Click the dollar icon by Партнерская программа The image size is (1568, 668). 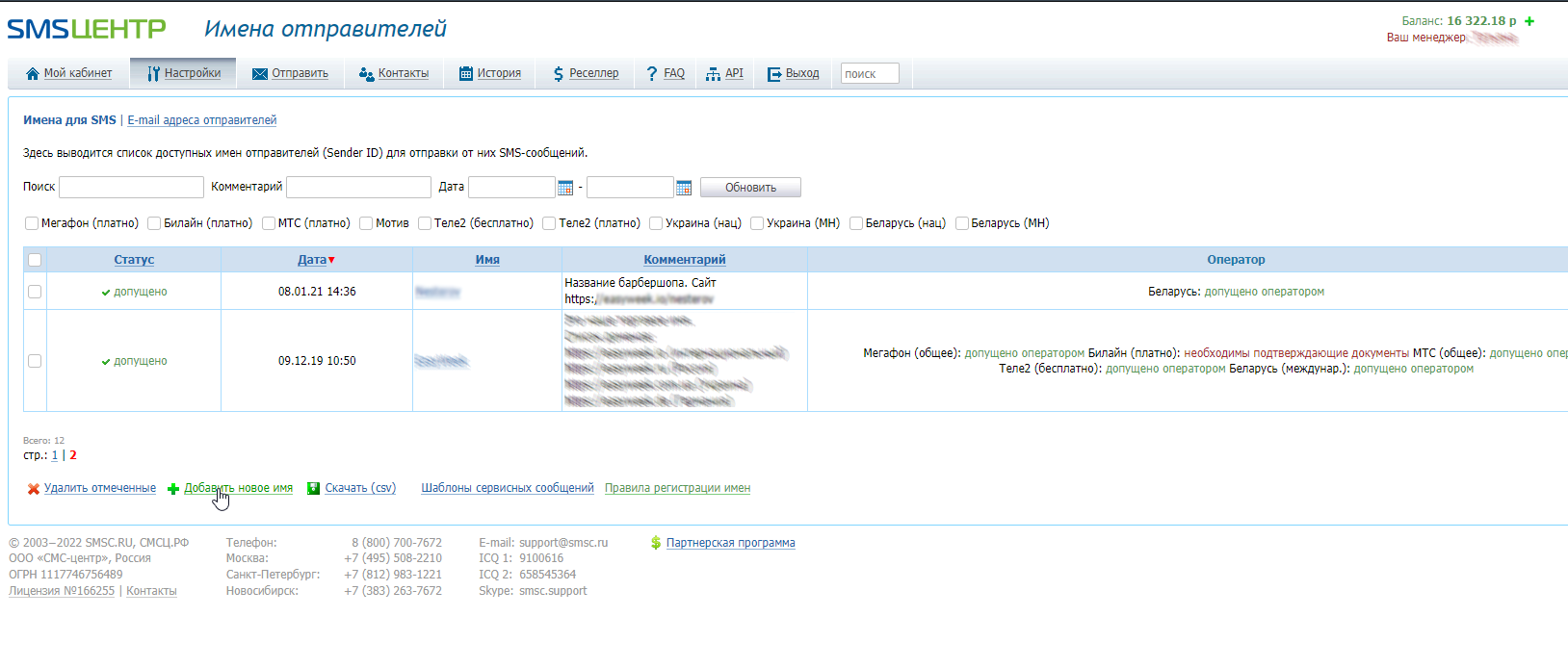(x=656, y=543)
